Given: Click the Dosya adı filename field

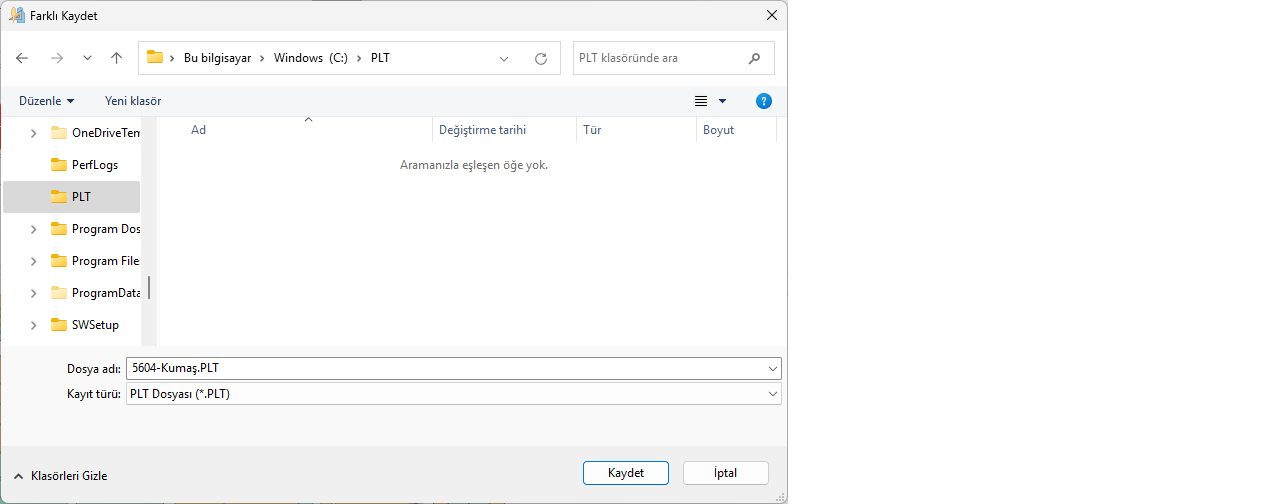Looking at the screenshot, I should [445, 368].
